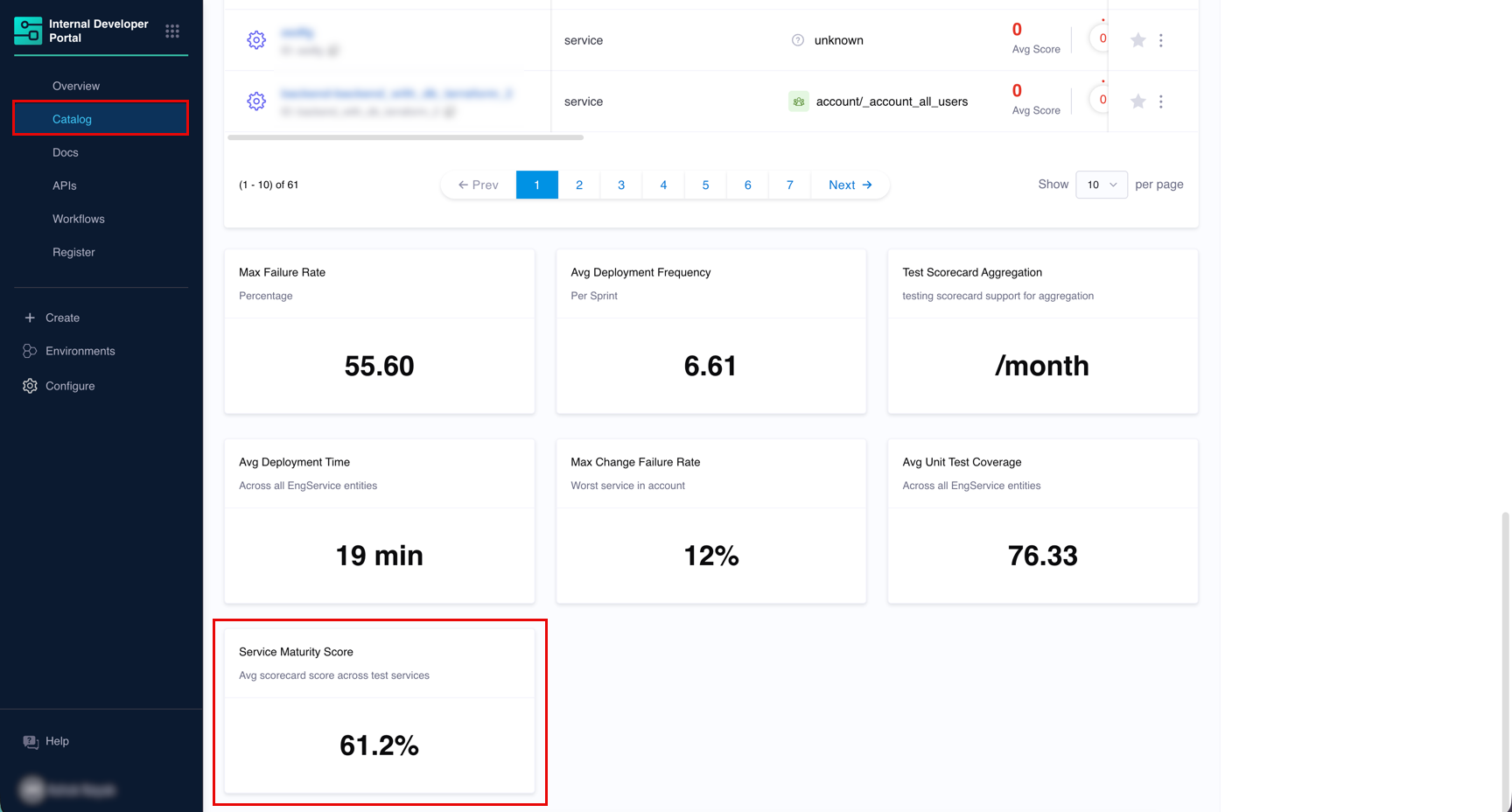Screen dimensions: 1512x812
Task: Open the Overview sidebar item
Action: (76, 86)
